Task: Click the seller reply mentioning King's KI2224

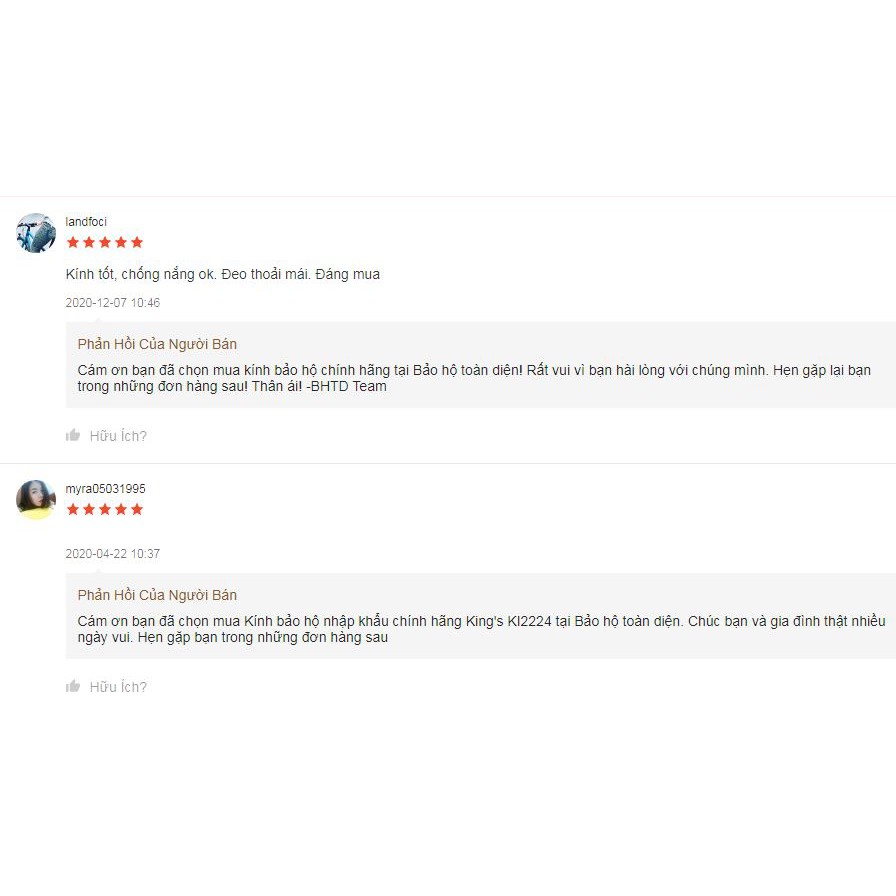Action: (481, 629)
